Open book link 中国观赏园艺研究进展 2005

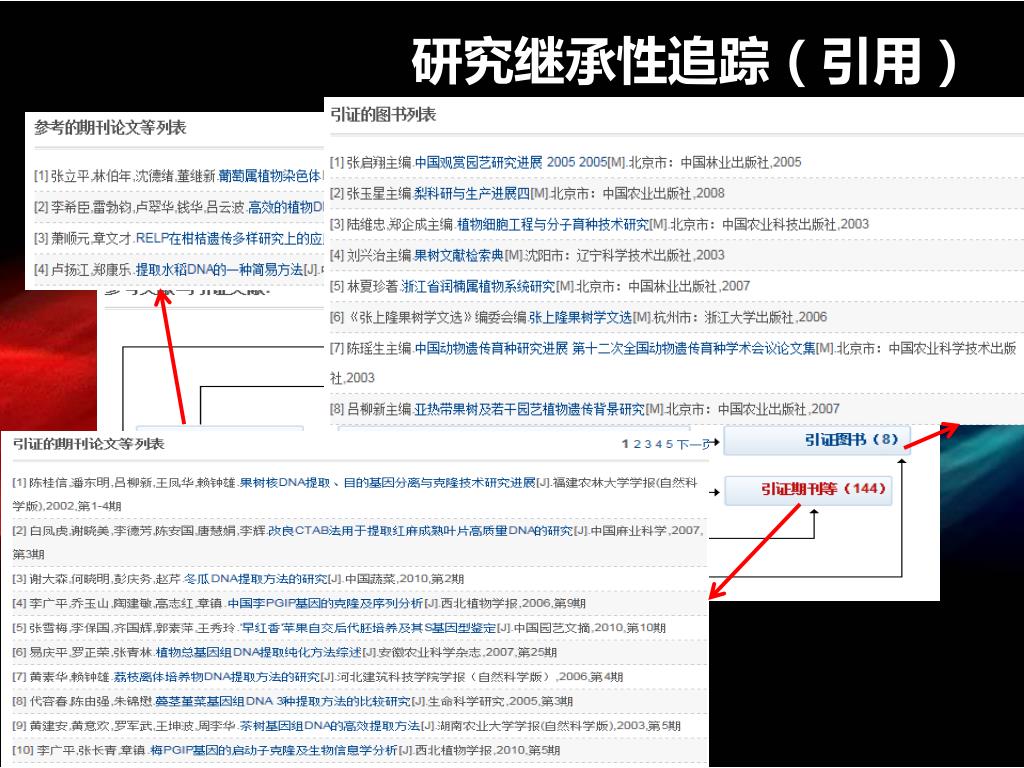click(x=511, y=162)
